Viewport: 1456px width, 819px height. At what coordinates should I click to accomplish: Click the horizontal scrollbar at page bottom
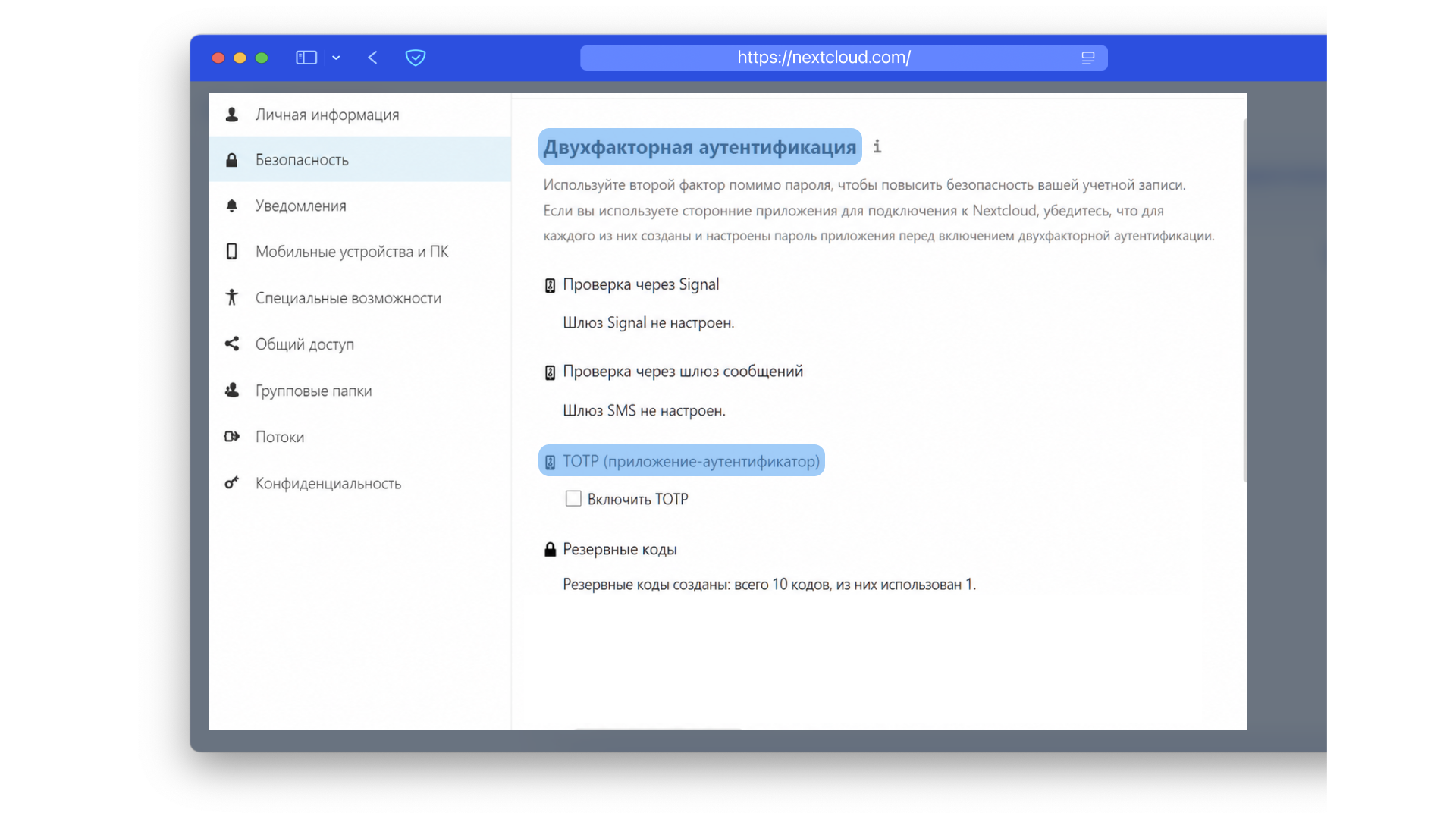(657, 729)
